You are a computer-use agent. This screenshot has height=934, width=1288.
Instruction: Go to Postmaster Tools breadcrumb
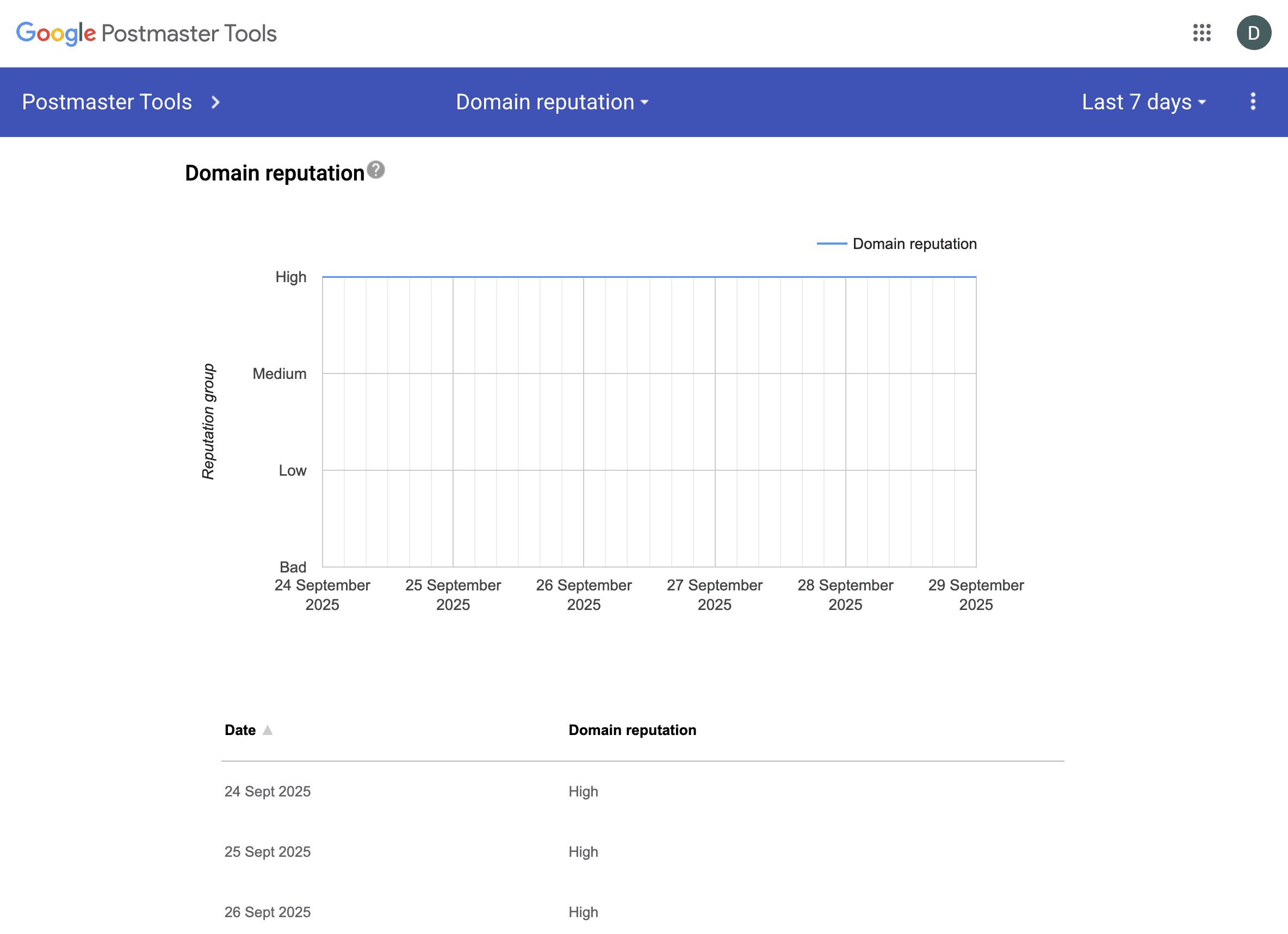107,102
